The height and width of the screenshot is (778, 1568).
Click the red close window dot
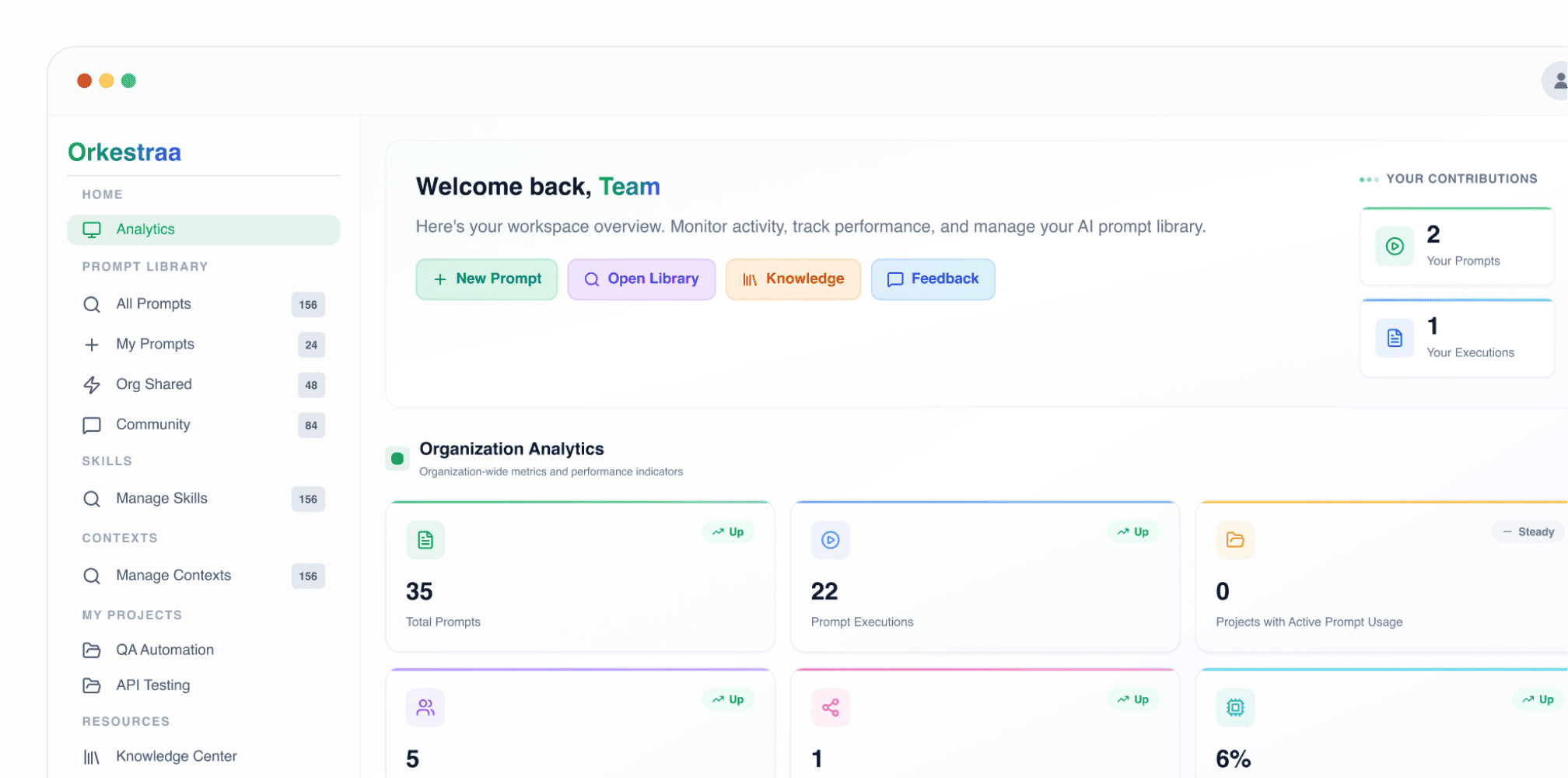point(85,81)
